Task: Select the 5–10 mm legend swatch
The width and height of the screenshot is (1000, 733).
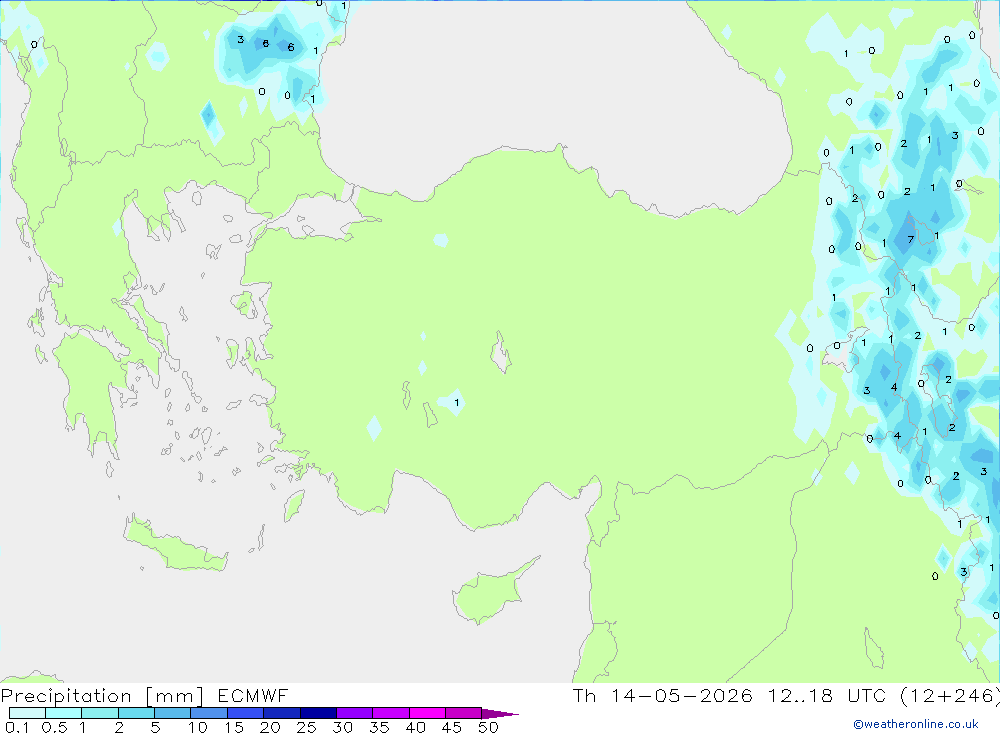Action: [173, 713]
